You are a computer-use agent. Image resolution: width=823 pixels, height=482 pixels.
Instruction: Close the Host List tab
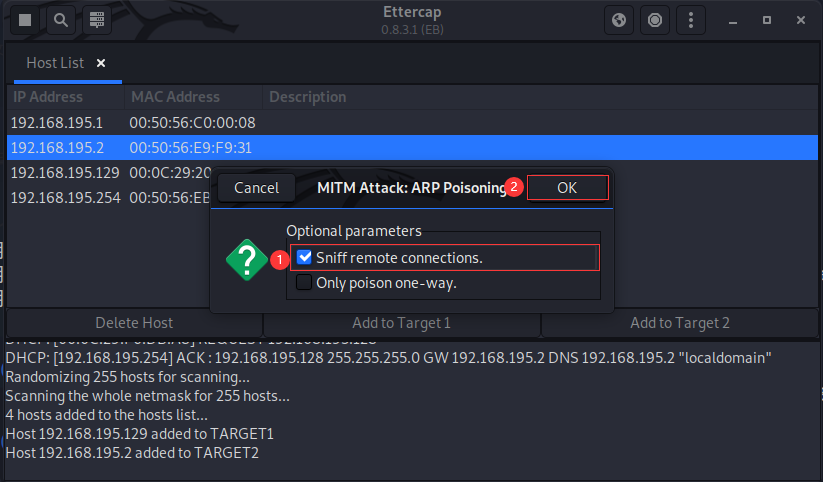click(x=101, y=63)
